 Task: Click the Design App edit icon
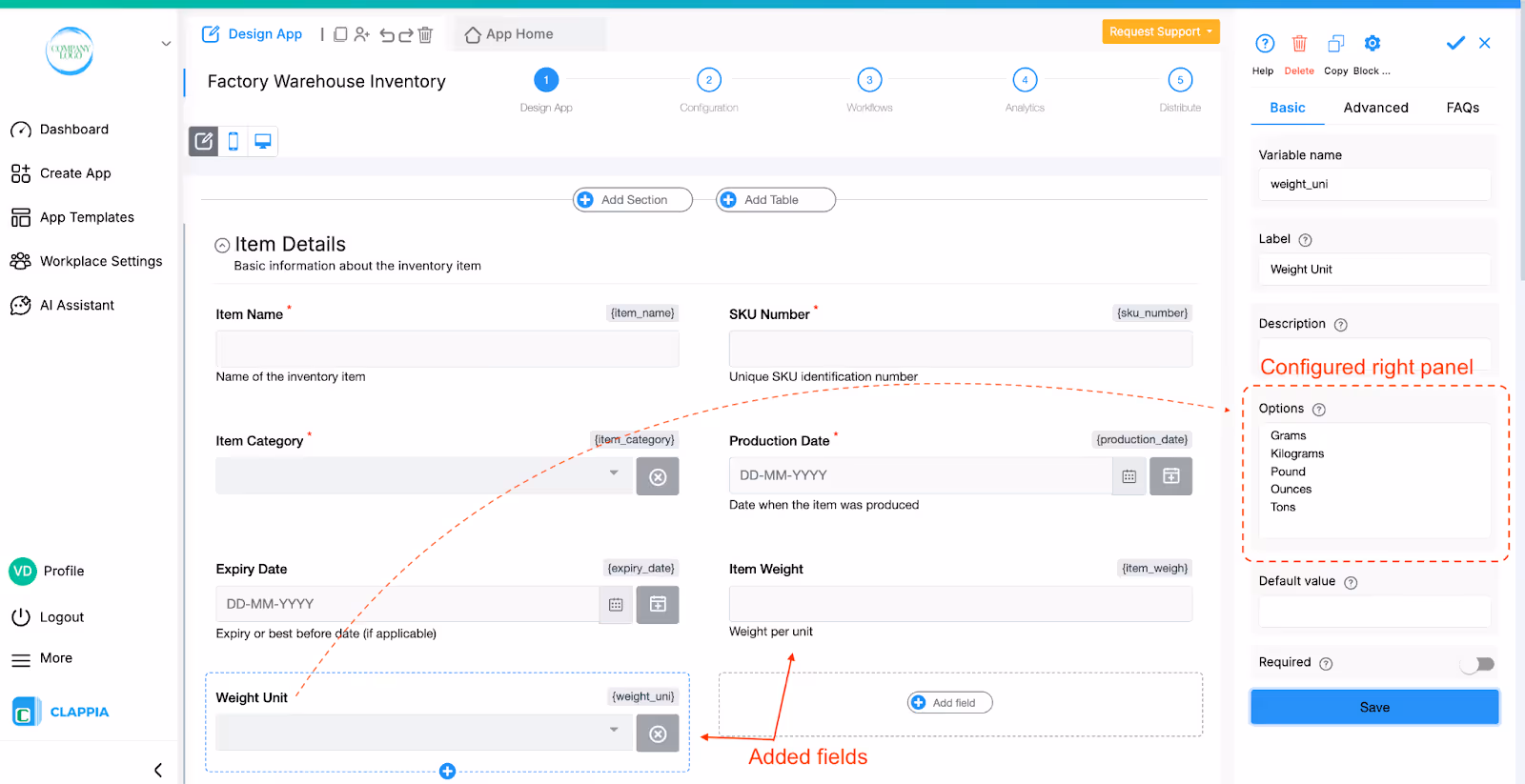coord(211,34)
